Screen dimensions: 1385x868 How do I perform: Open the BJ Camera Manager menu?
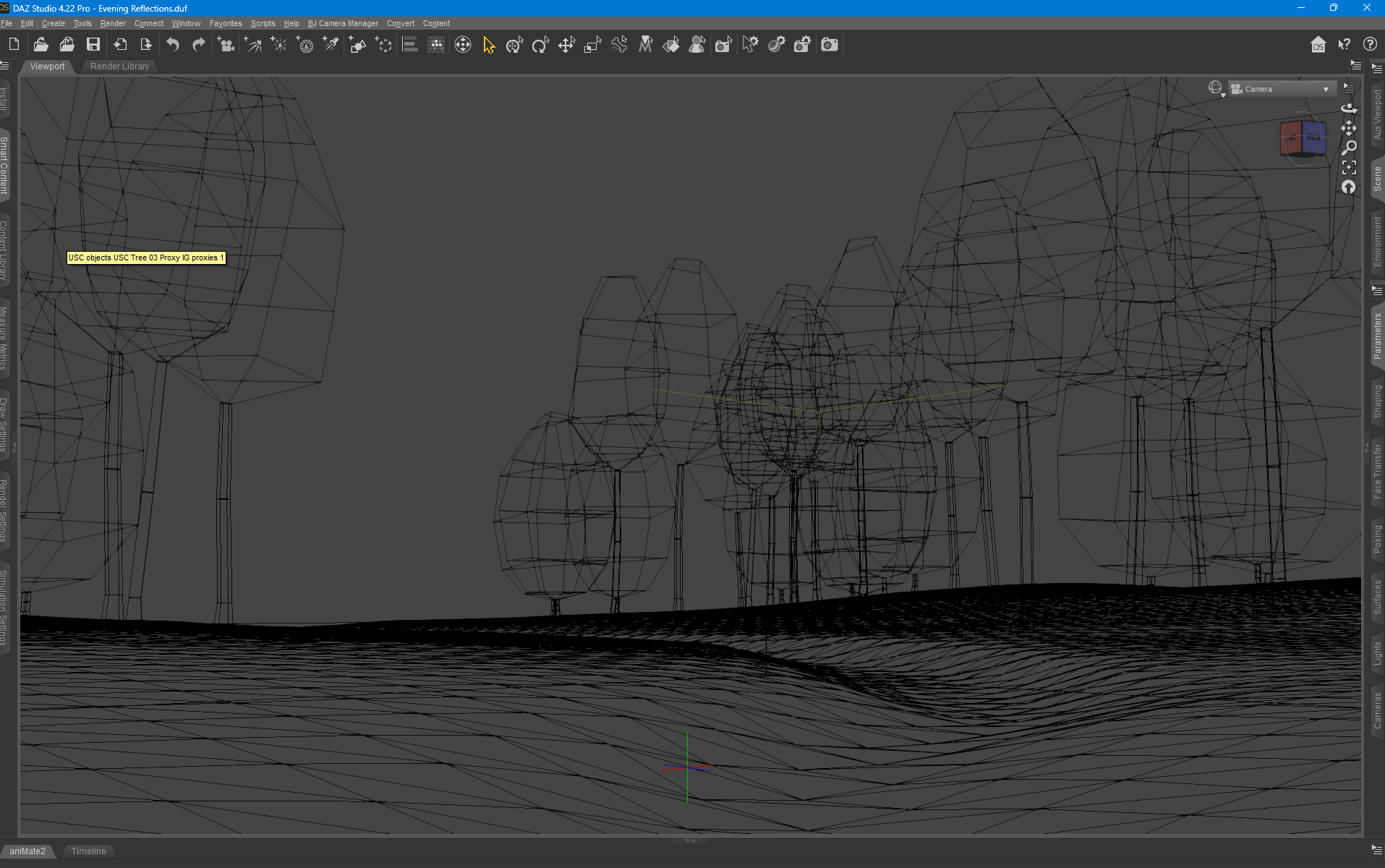343,23
